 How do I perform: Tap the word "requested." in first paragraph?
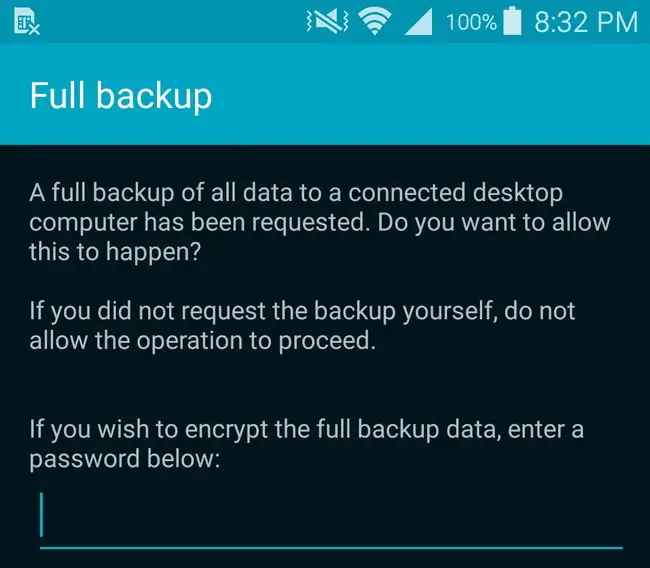coord(310,223)
